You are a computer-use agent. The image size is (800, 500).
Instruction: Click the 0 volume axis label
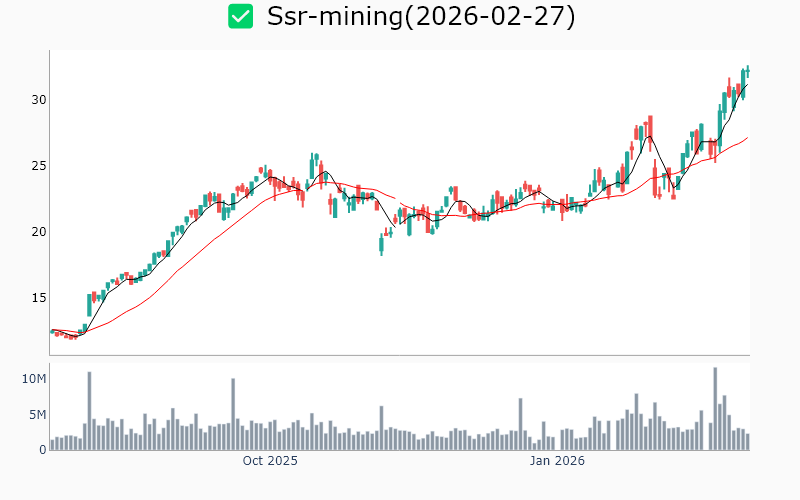pos(43,450)
